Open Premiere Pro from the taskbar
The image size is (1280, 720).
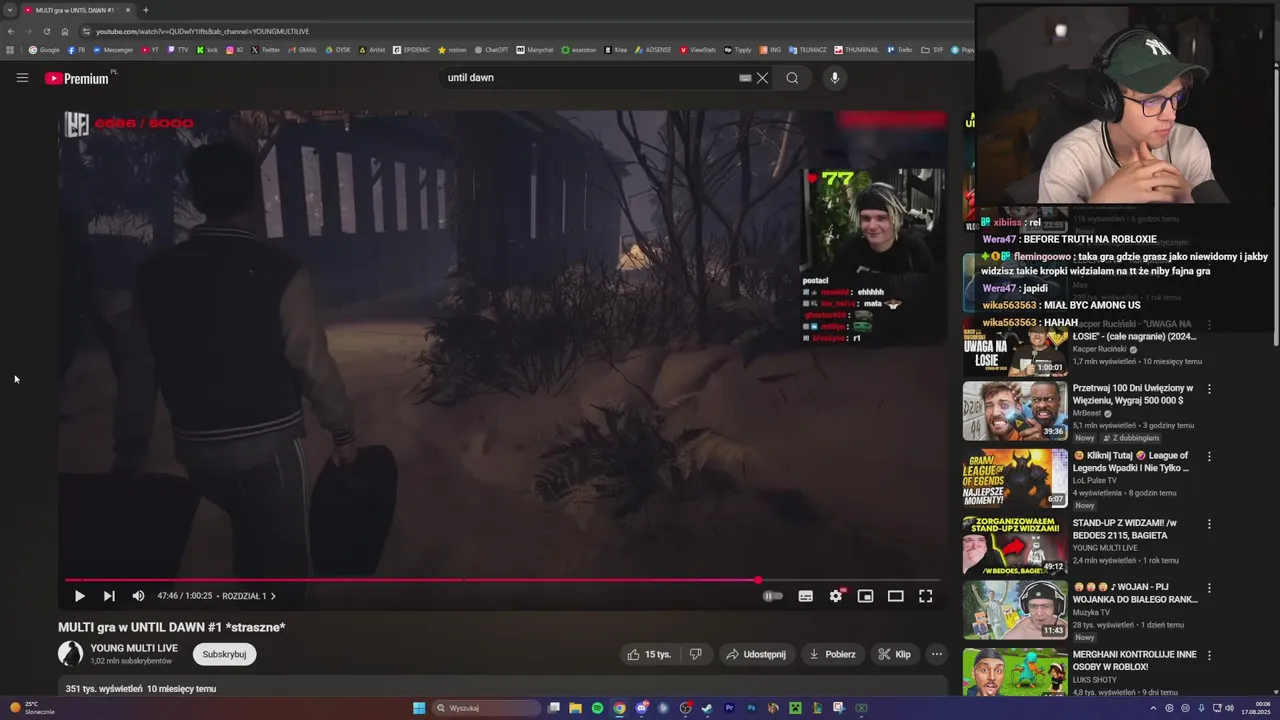pyautogui.click(x=729, y=708)
